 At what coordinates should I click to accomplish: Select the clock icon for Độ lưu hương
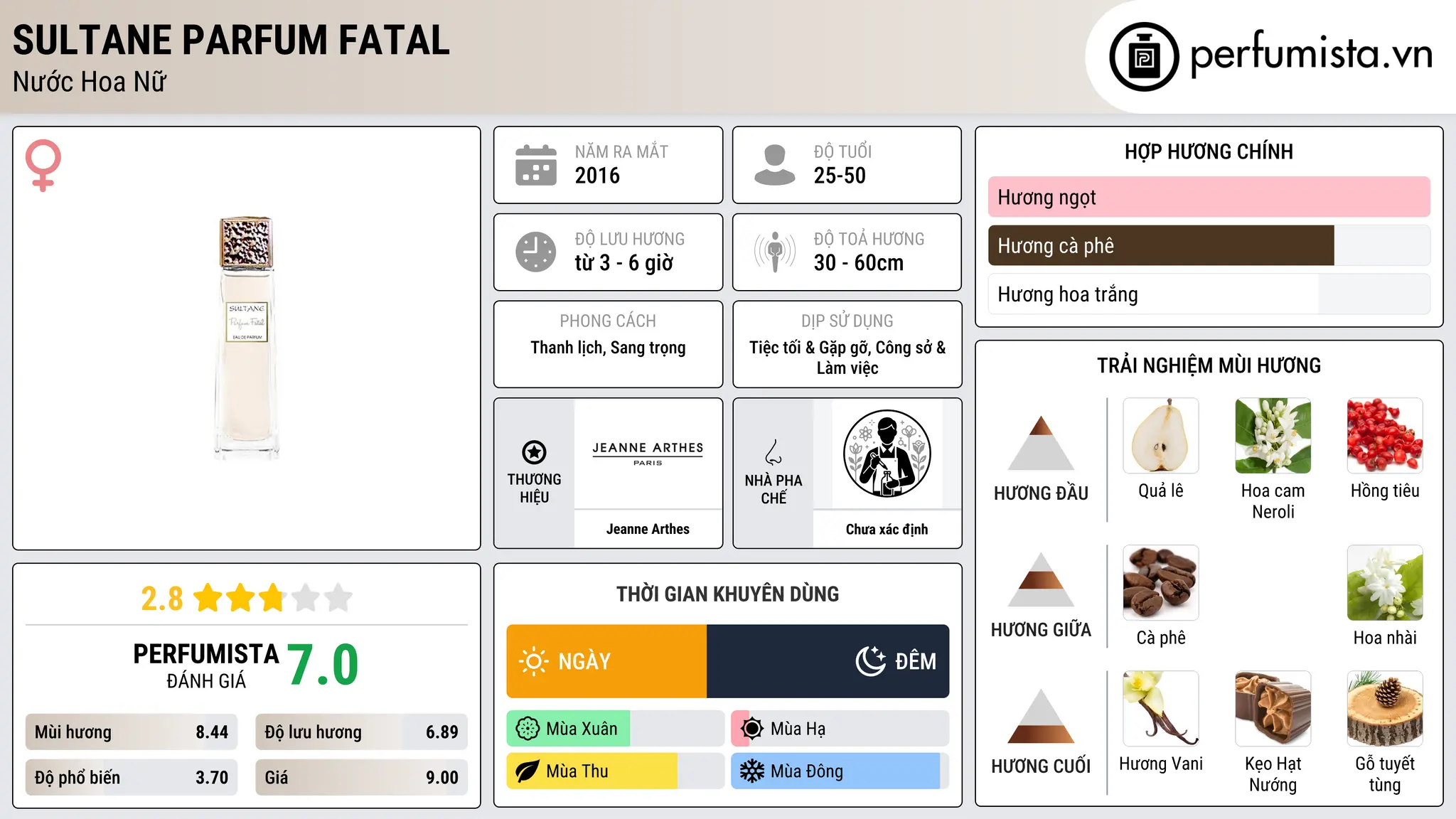(536, 252)
